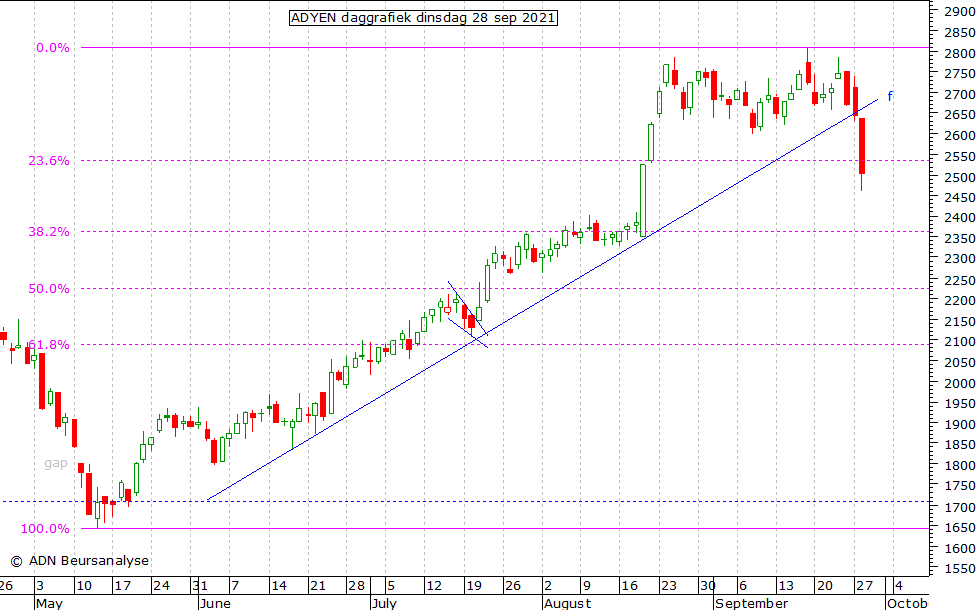Click date tick 23 under August
This screenshot has width=980, height=610.
coord(669,586)
